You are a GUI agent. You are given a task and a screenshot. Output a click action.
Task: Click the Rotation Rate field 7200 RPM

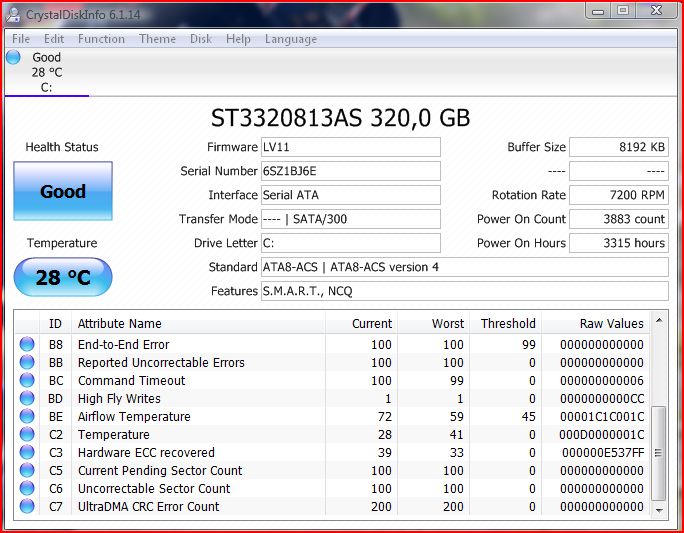[x=619, y=195]
